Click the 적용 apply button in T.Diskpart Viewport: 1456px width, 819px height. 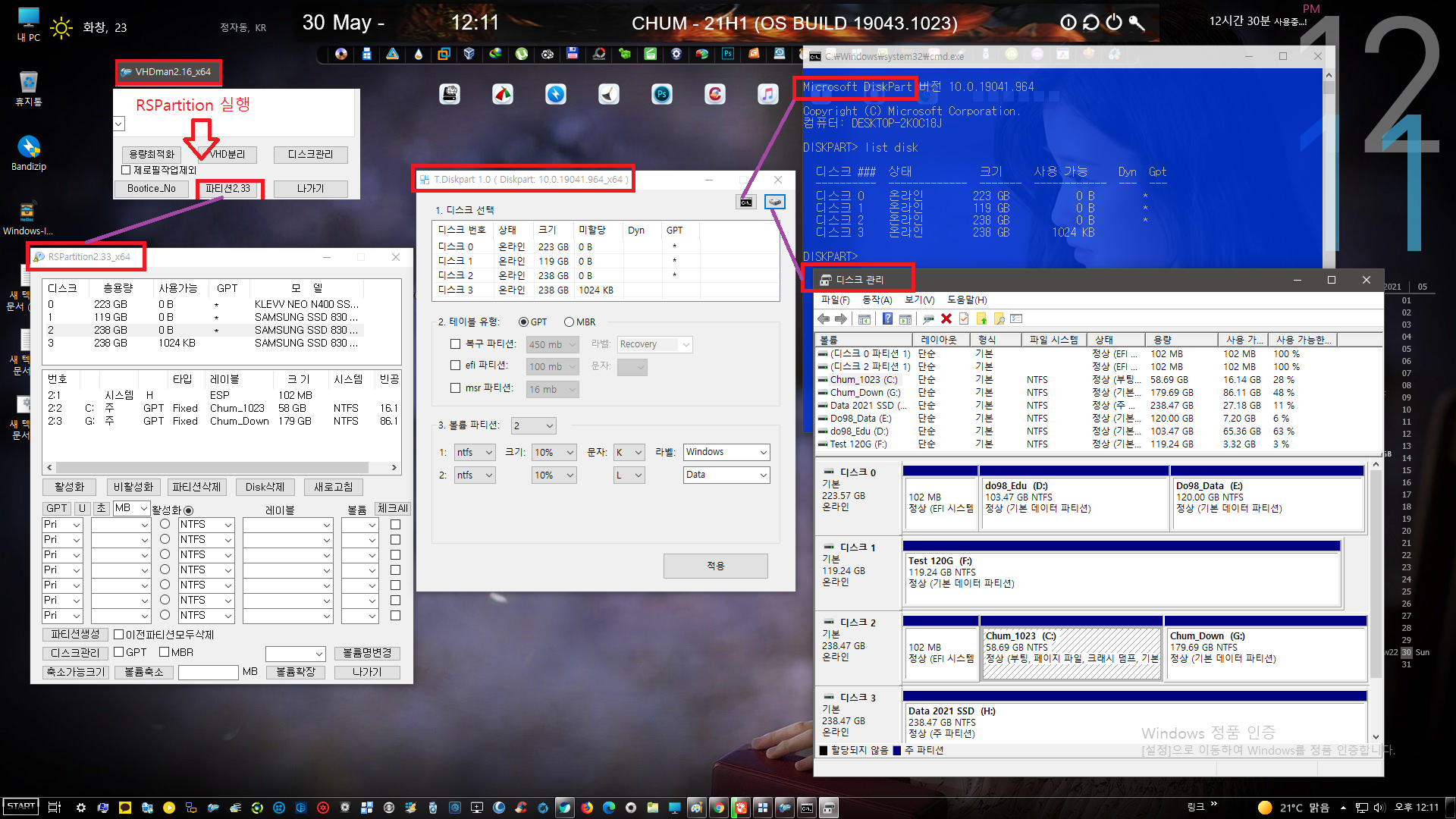[x=715, y=566]
